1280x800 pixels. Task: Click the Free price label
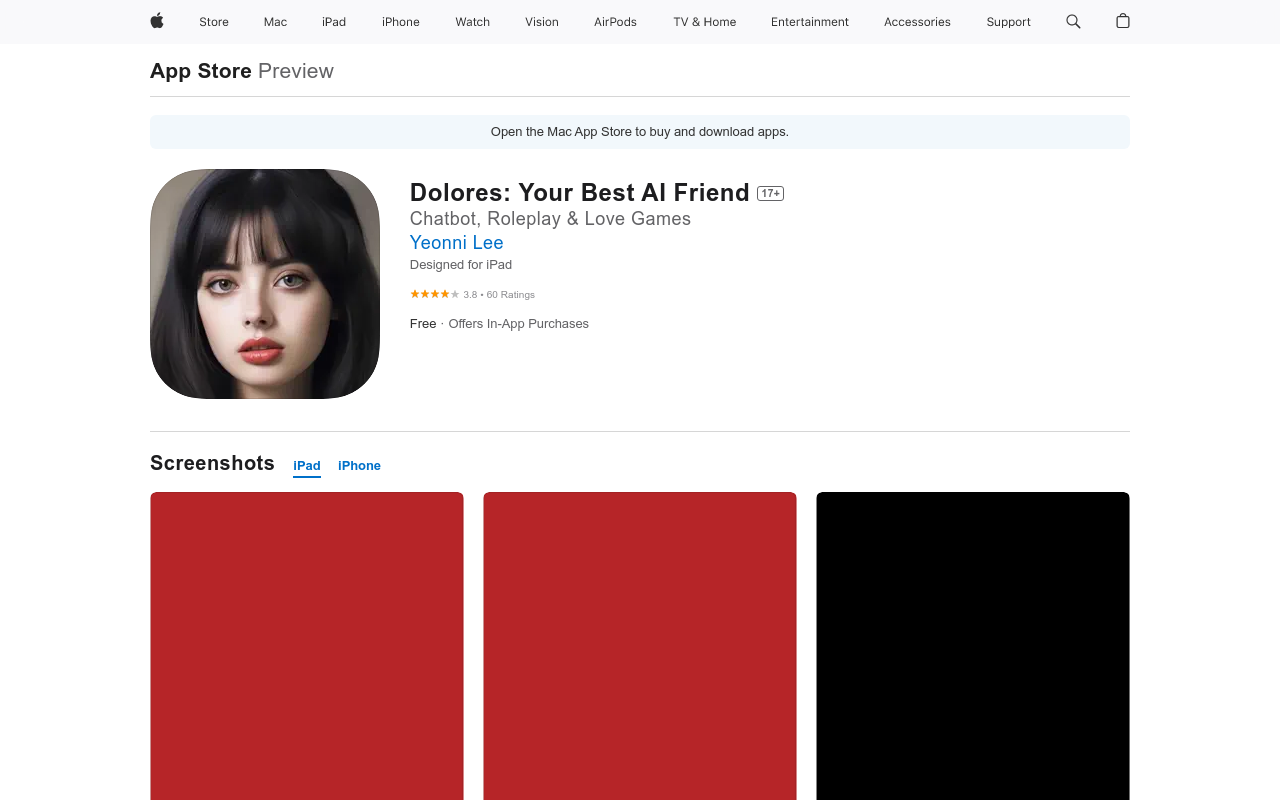[x=423, y=324]
